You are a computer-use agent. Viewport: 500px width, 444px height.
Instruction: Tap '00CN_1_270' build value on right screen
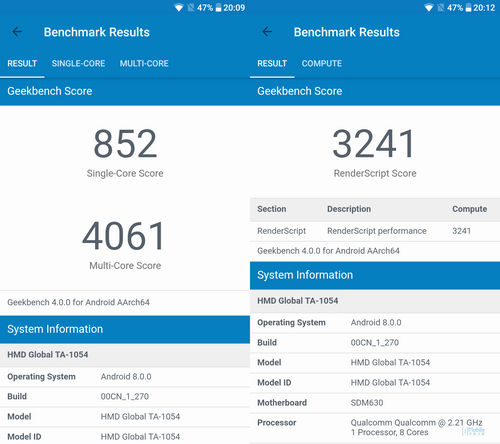[x=375, y=343]
